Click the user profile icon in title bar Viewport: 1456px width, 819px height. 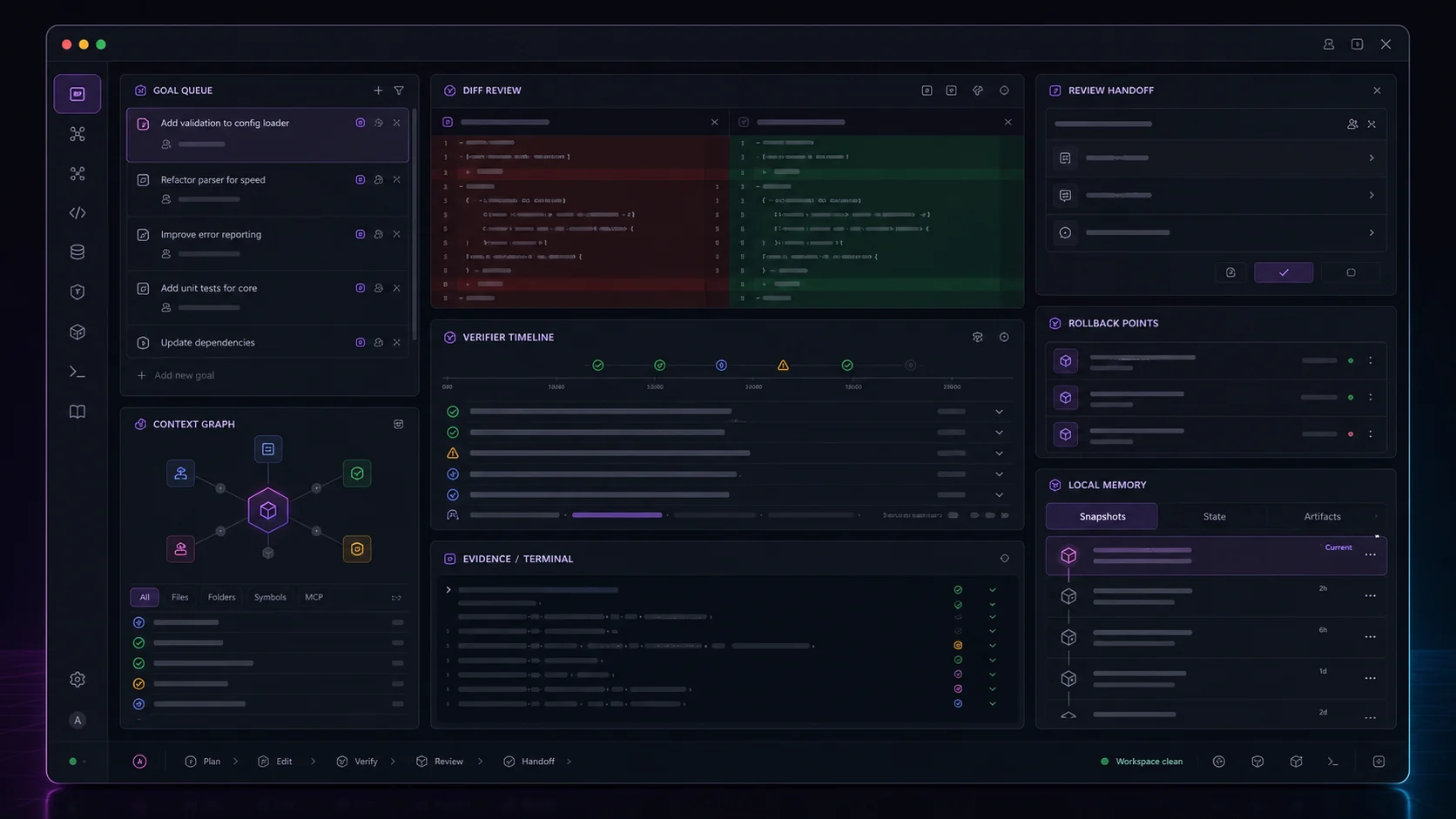tap(1329, 44)
